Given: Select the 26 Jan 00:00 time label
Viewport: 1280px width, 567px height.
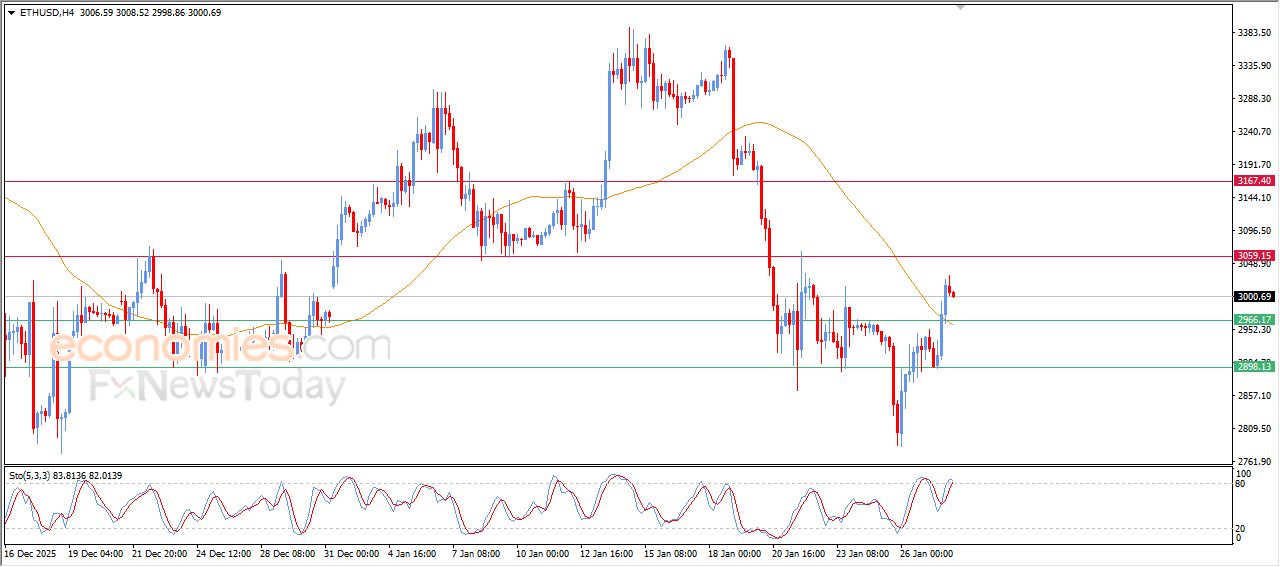Looking at the screenshot, I should (927, 553).
